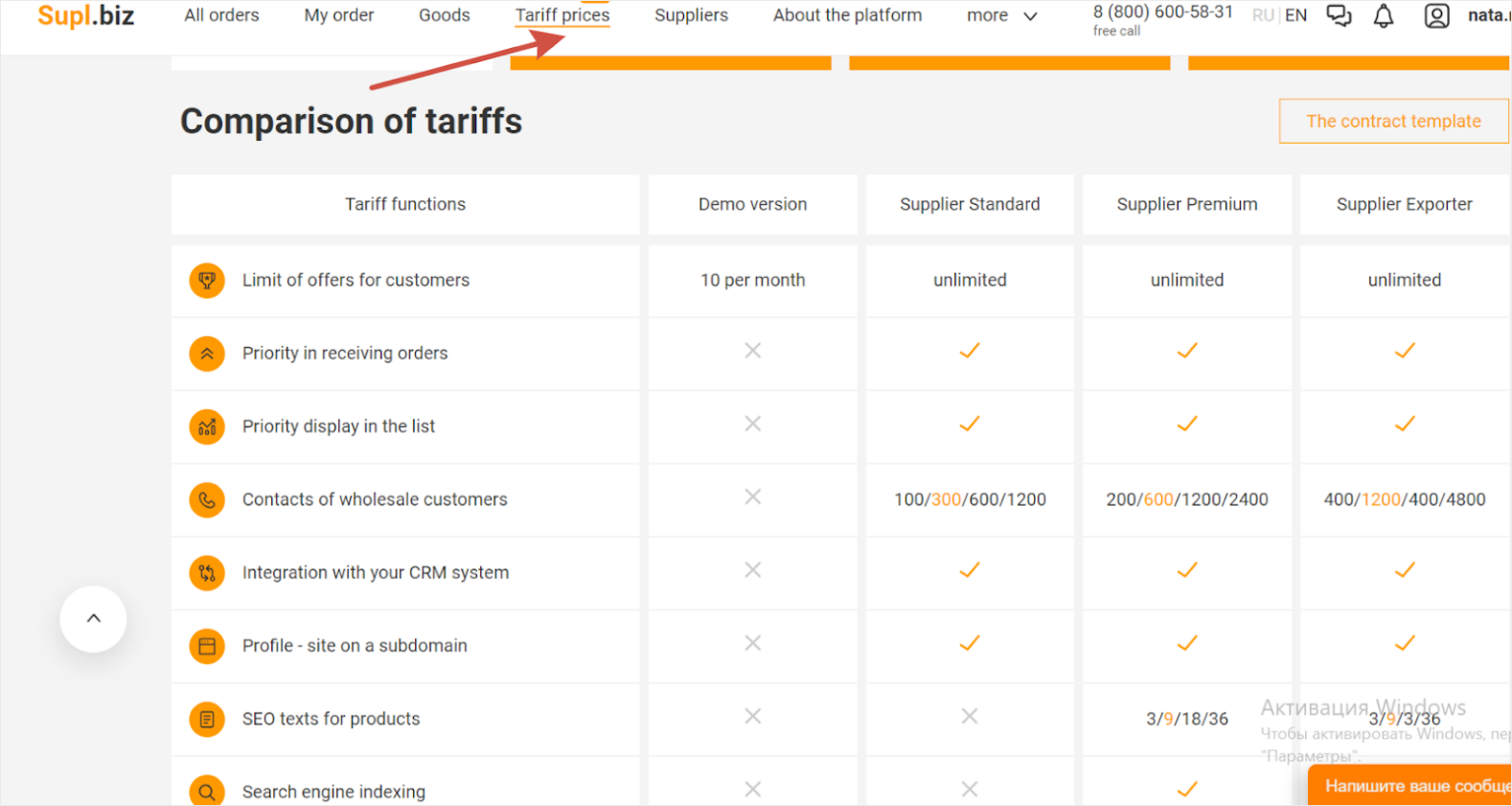The image size is (1512, 806).
Task: Click the SEO texts document icon
Action: click(206, 720)
